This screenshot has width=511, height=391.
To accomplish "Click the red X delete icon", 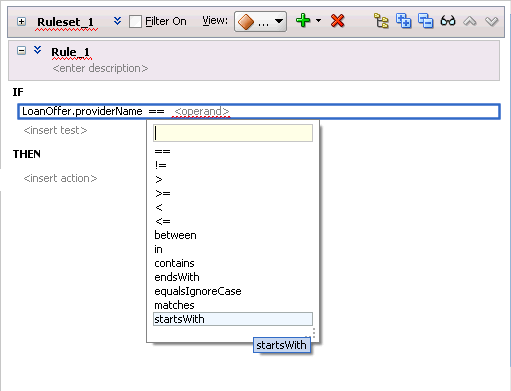I will (338, 21).
